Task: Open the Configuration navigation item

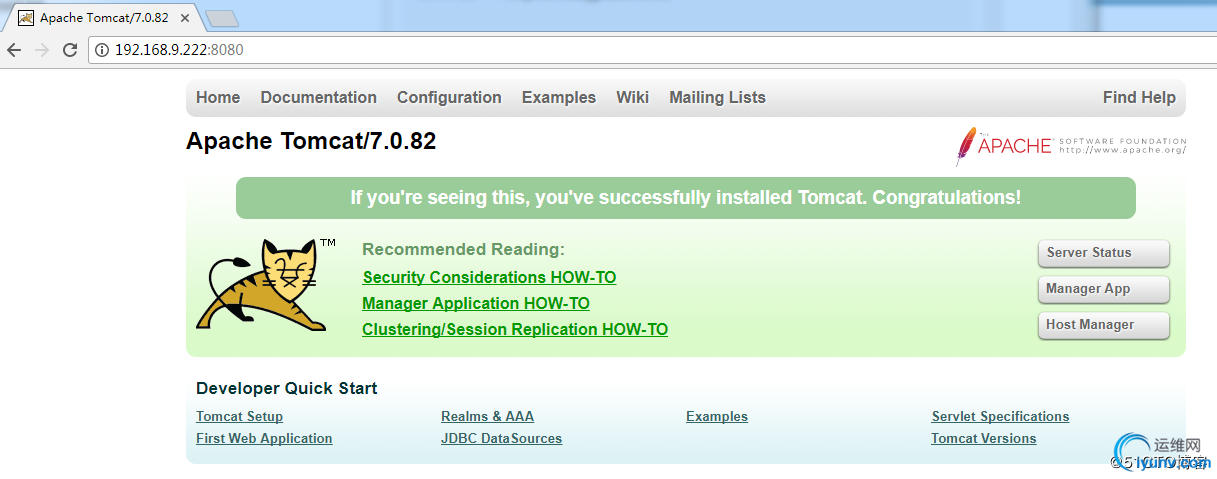Action: point(449,97)
